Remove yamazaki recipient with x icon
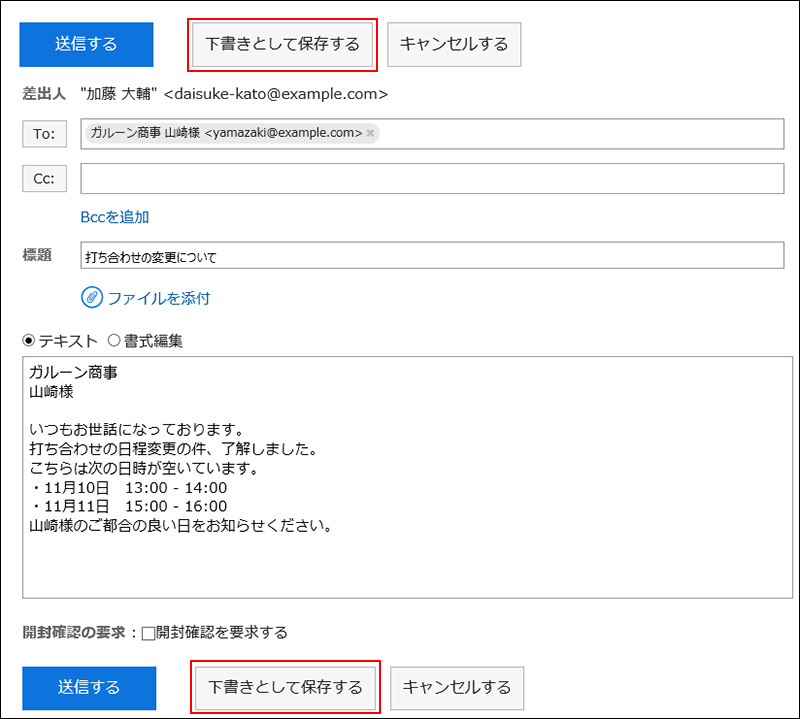Viewport: 800px width, 719px height. pos(370,133)
